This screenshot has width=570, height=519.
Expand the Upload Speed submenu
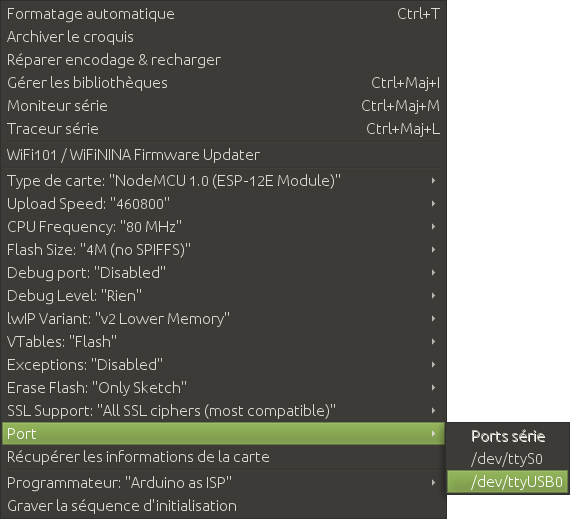tap(223, 204)
